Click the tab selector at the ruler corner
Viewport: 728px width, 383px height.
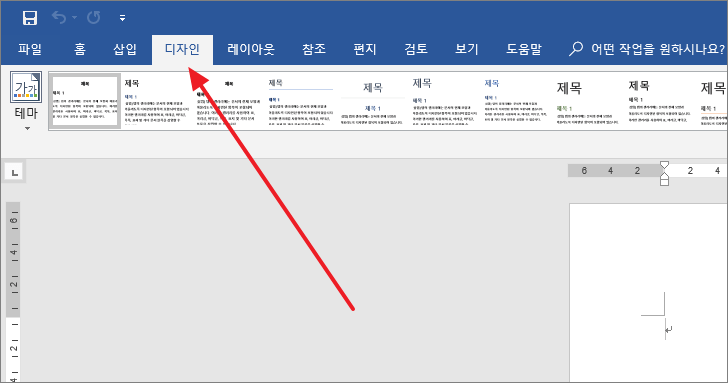coord(14,173)
